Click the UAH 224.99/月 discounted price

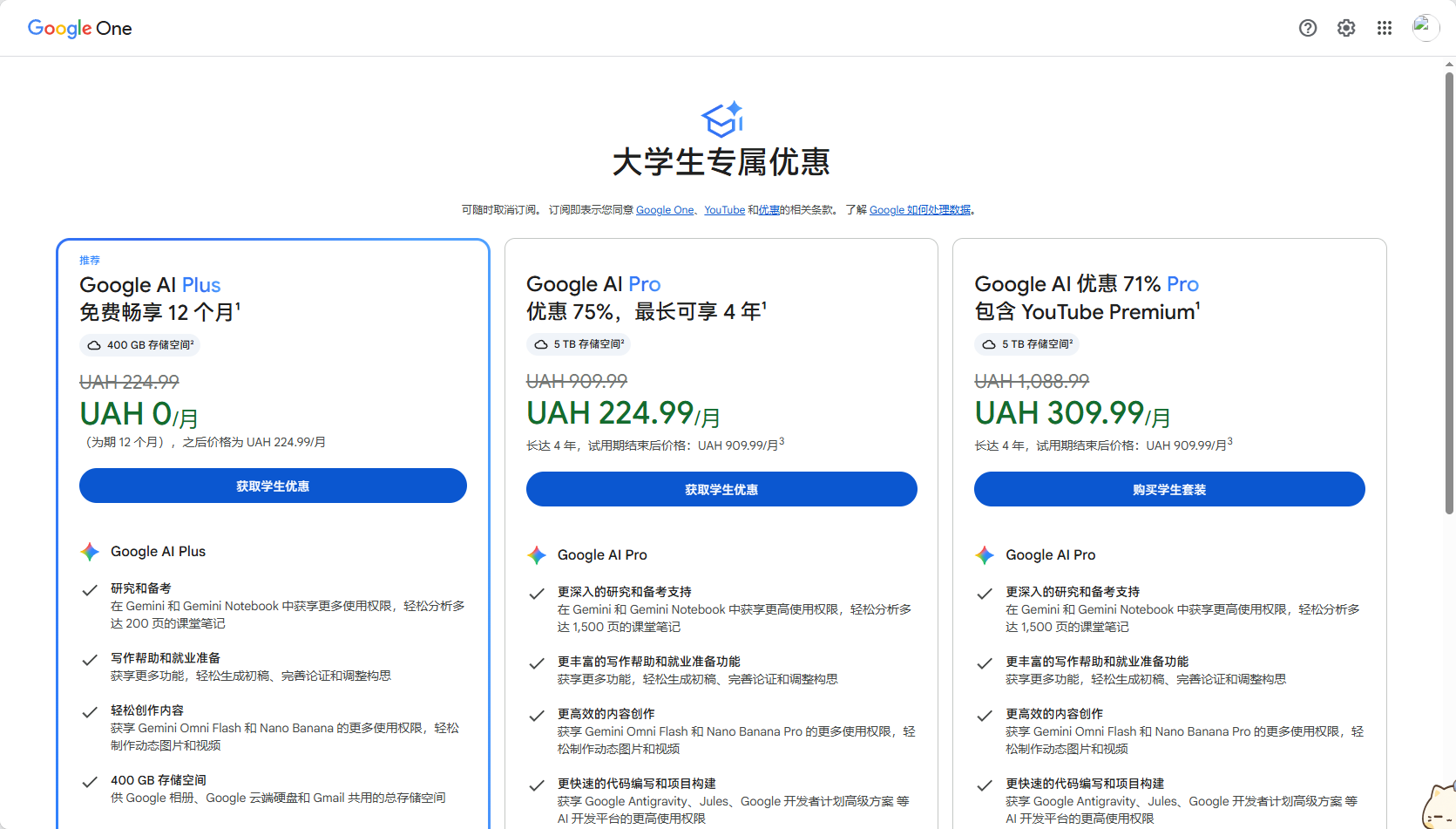click(x=623, y=414)
